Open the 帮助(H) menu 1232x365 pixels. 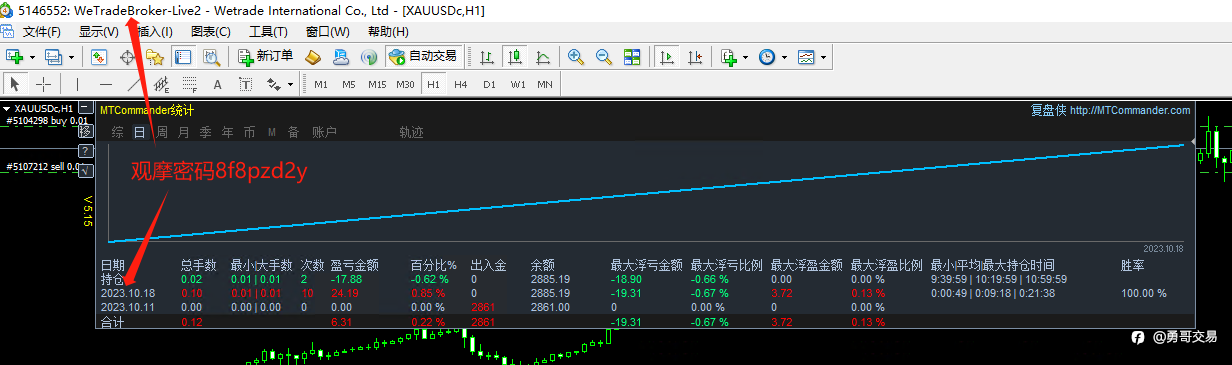(x=388, y=32)
